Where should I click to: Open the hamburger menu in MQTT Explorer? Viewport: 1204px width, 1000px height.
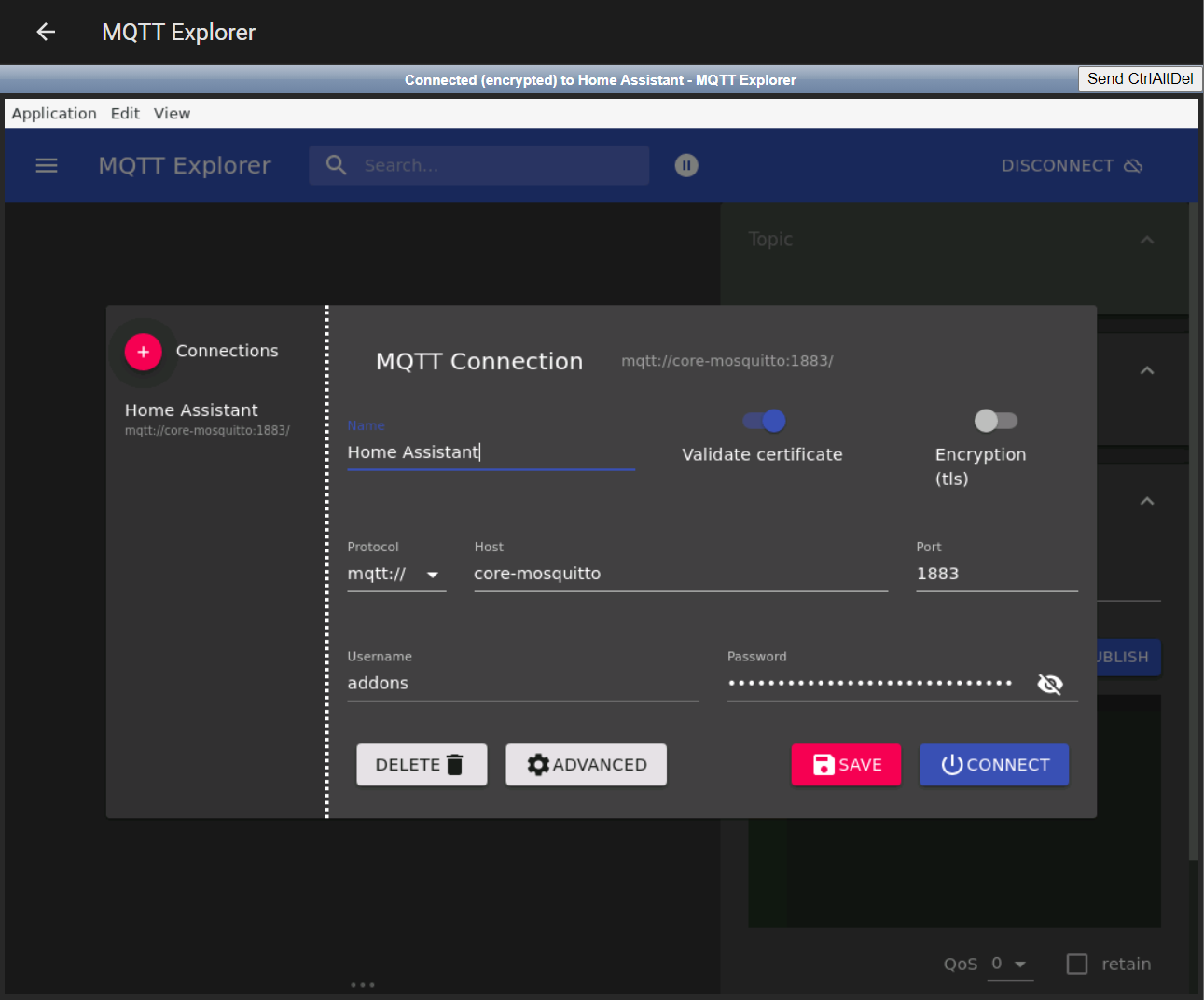(x=47, y=165)
